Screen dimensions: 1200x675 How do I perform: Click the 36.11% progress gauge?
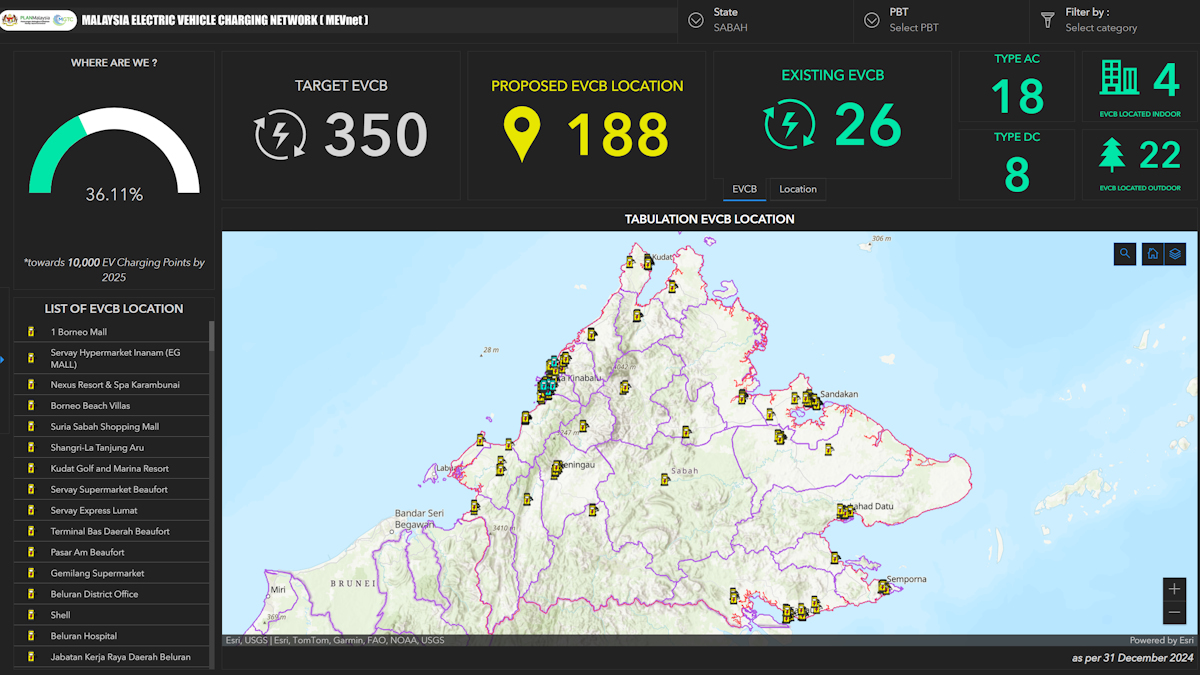pyautogui.click(x=114, y=155)
